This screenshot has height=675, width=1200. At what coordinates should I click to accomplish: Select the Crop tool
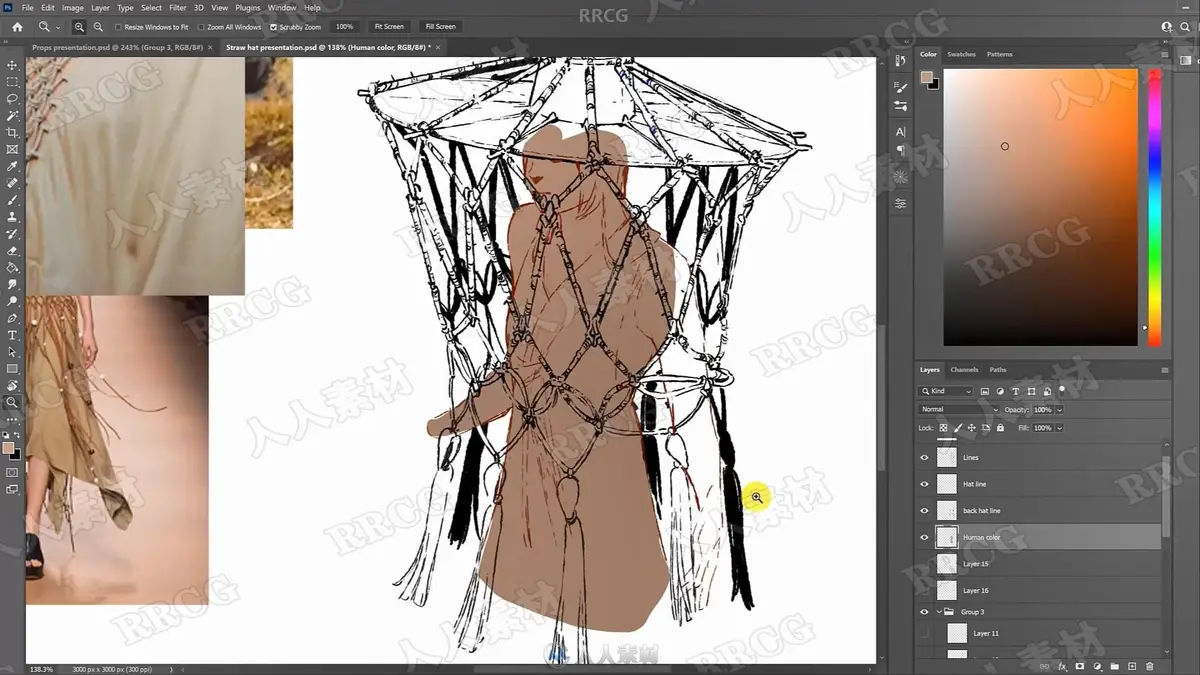pyautogui.click(x=12, y=133)
